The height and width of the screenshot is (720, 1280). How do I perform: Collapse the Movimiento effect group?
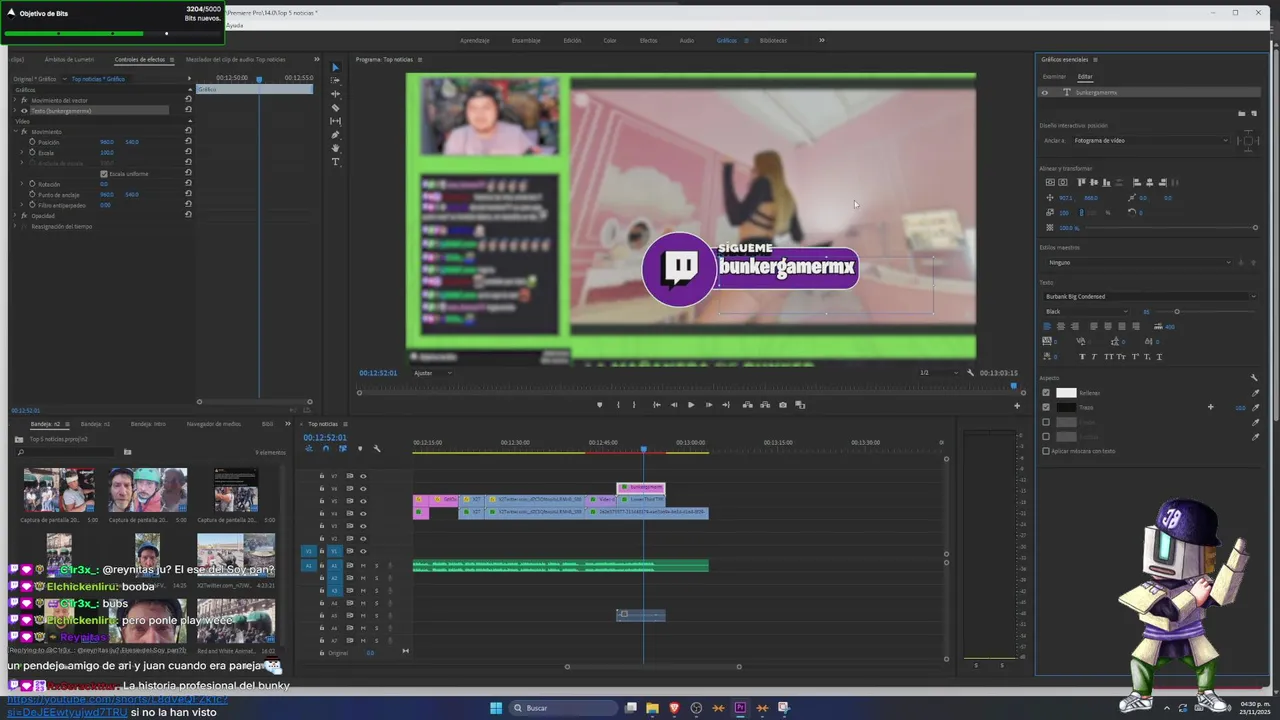pyautogui.click(x=15, y=132)
